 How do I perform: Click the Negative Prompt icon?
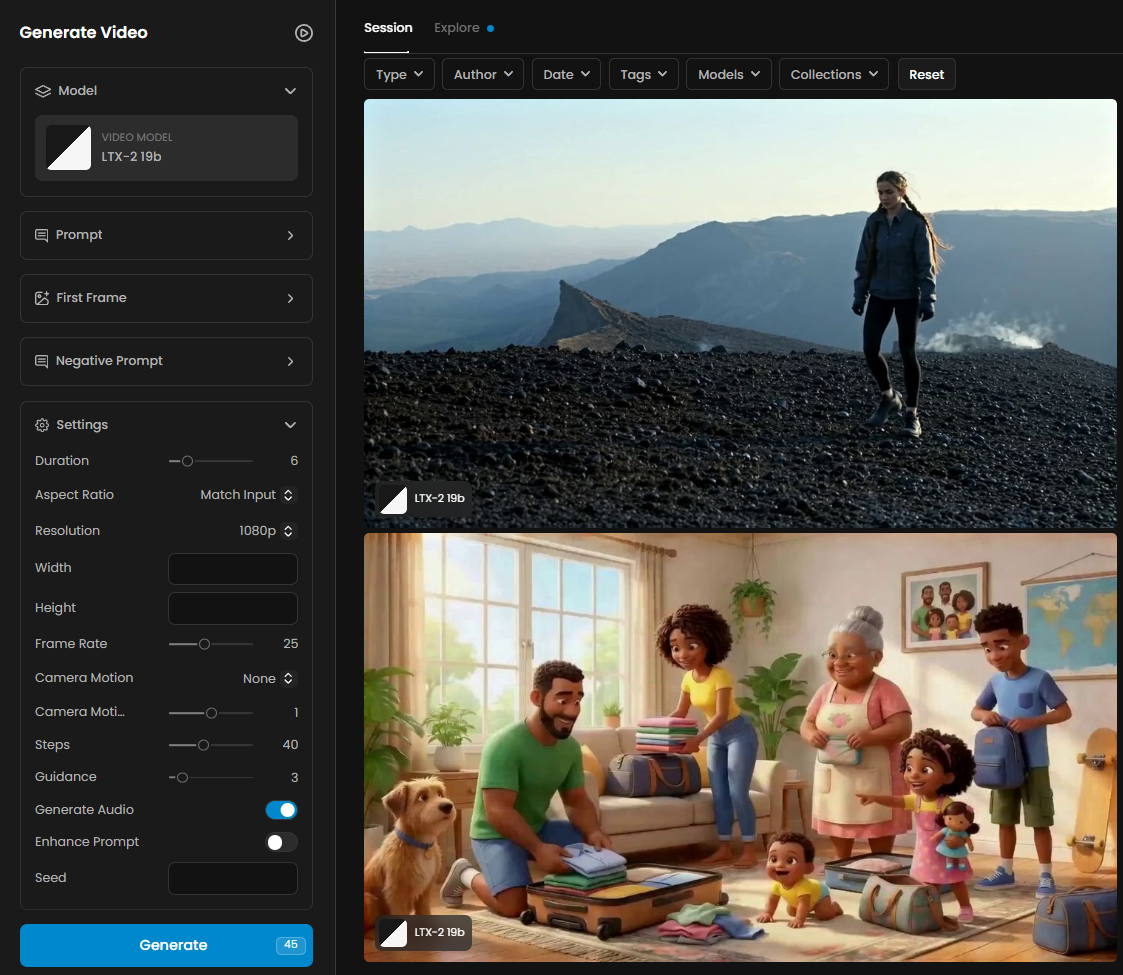42,361
